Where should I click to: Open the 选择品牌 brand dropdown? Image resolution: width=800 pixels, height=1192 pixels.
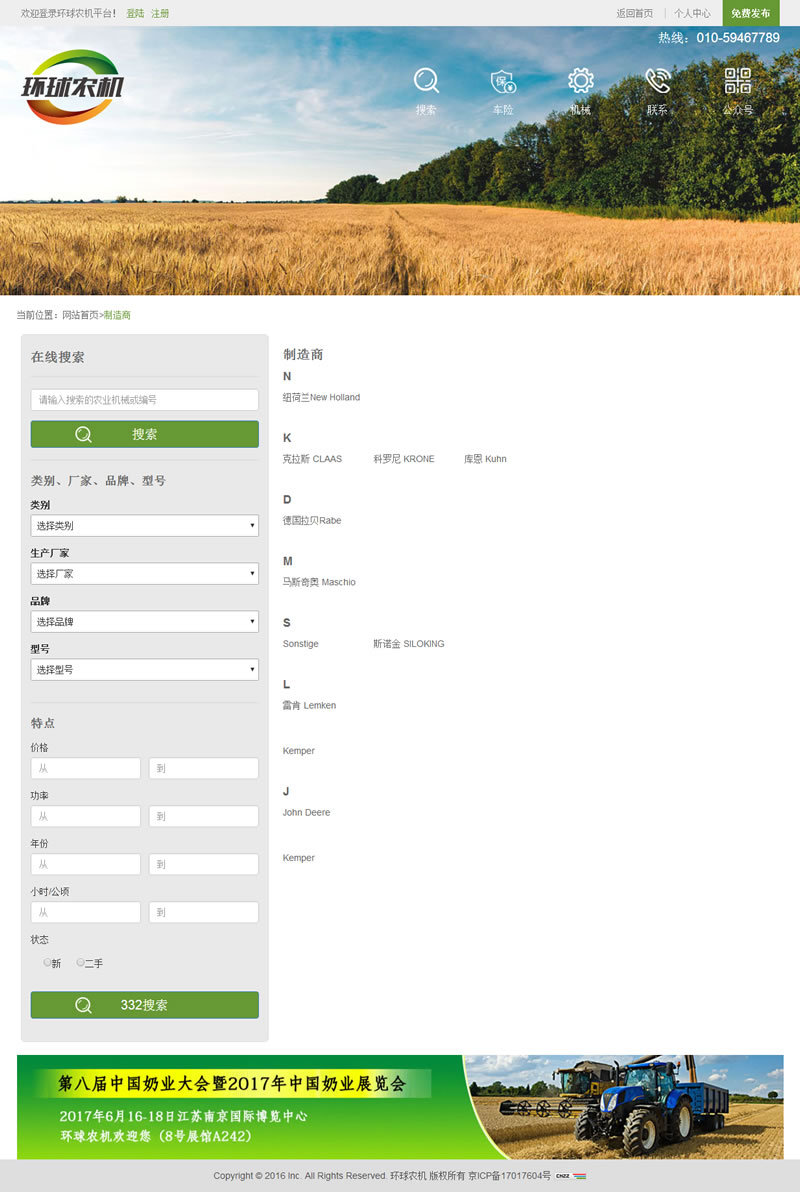point(144,621)
